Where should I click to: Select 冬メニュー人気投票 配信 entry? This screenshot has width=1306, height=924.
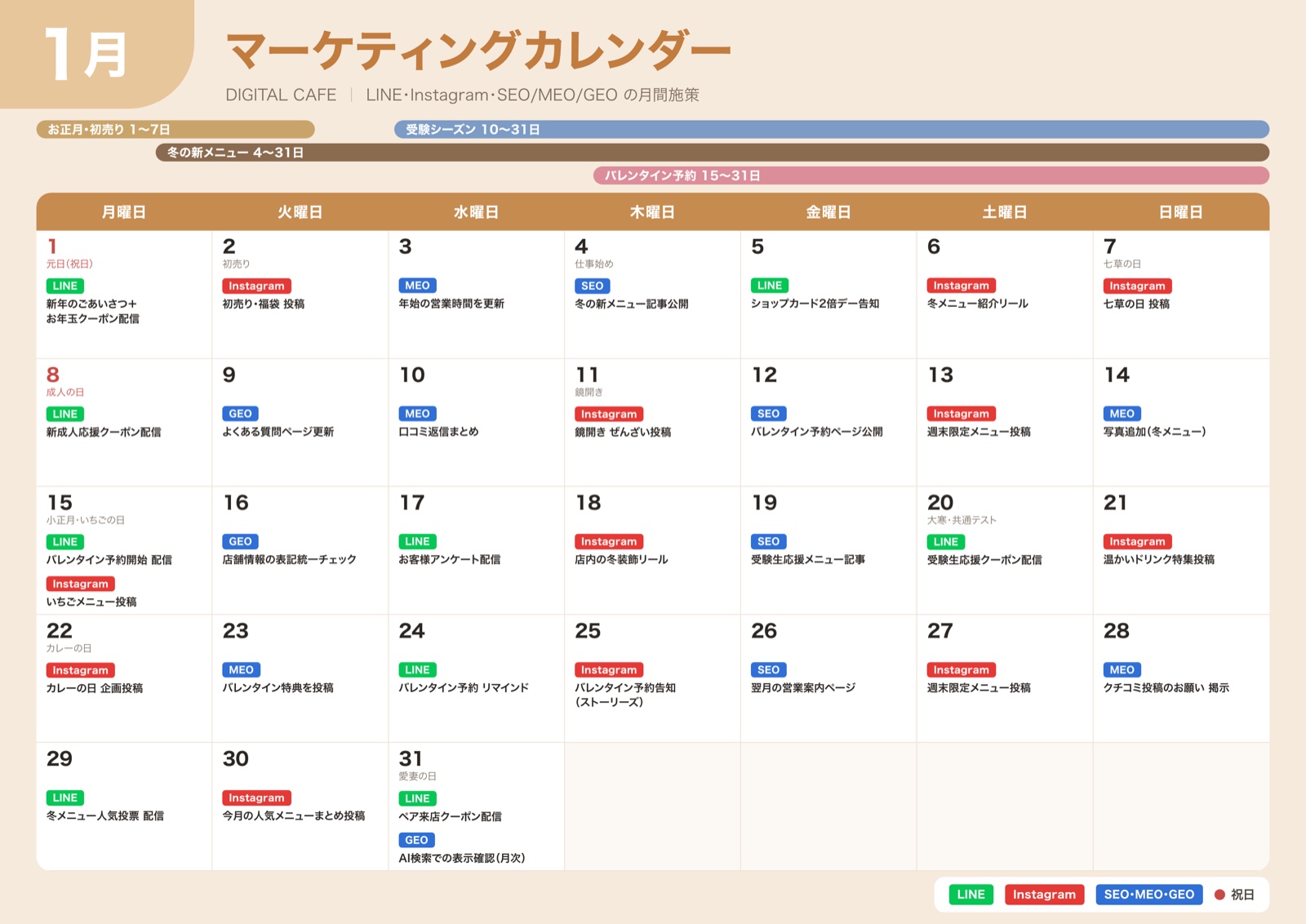105,816
